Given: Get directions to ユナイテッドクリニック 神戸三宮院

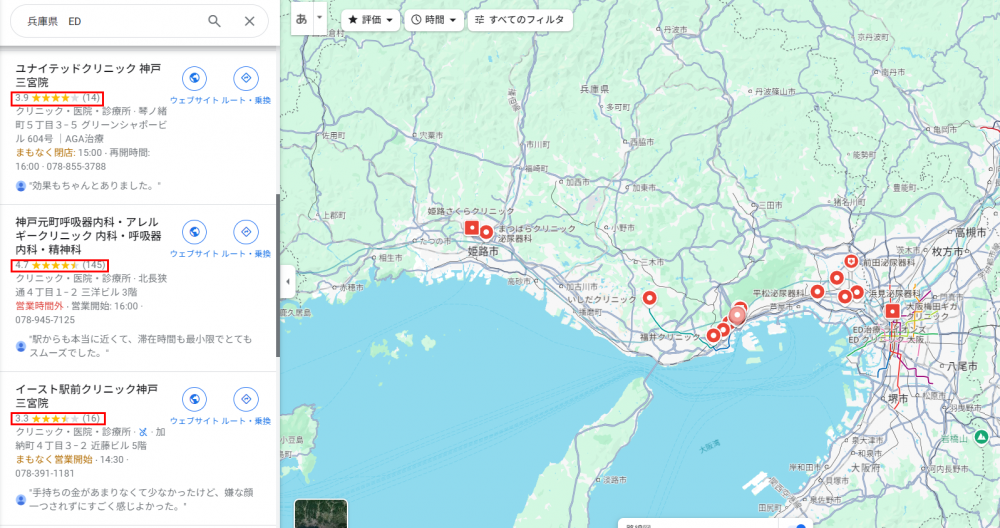Looking at the screenshot, I should (x=245, y=79).
